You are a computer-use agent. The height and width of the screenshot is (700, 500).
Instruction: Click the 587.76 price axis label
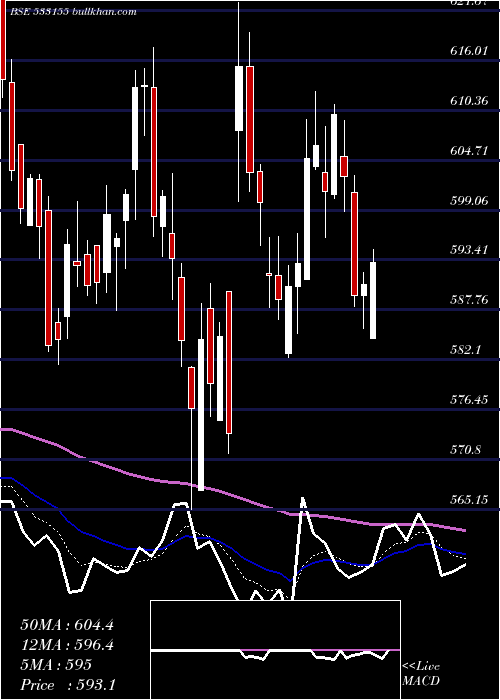[x=469, y=300]
